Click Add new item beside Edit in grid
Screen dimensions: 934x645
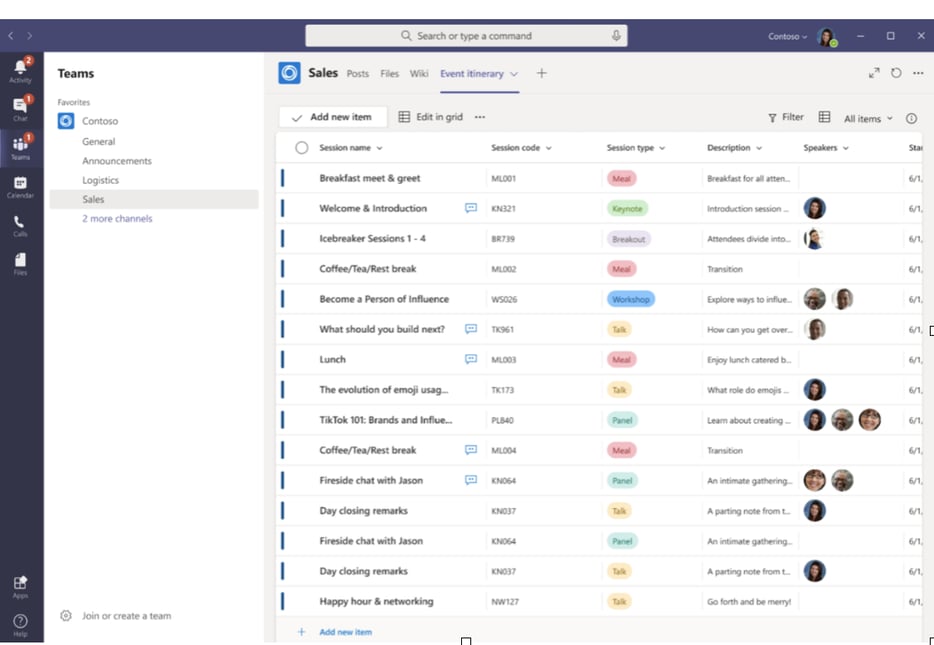pyautogui.click(x=333, y=117)
